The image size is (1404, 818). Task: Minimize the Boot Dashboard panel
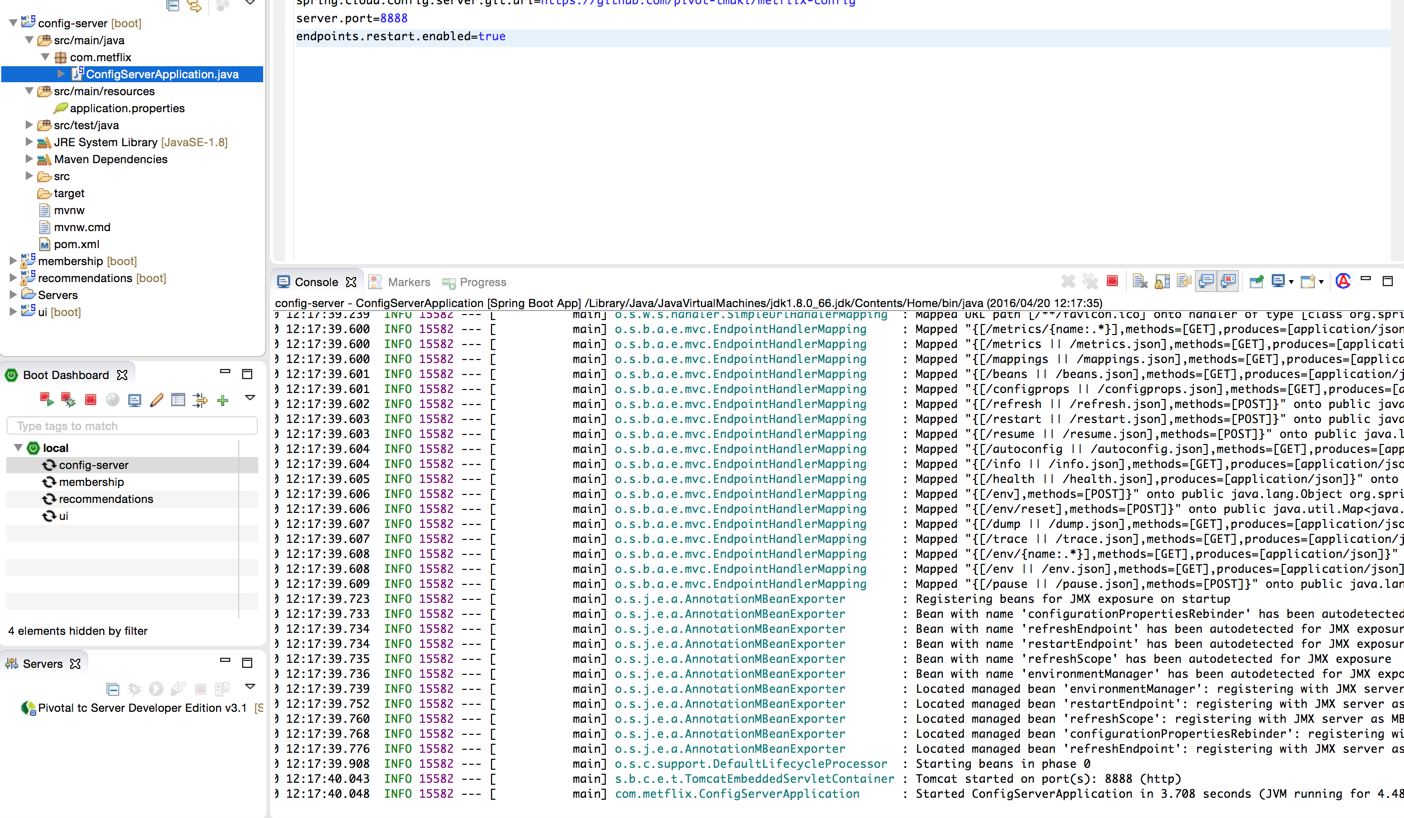pyautogui.click(x=225, y=373)
